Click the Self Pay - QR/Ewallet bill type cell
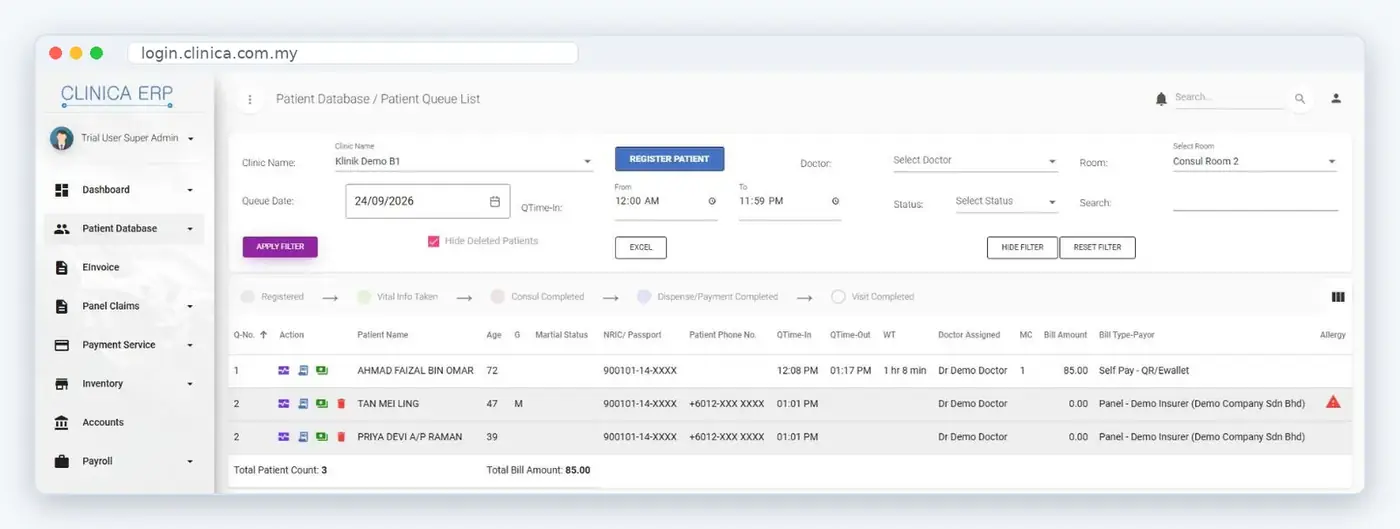This screenshot has width=1400, height=529. [x=1144, y=371]
